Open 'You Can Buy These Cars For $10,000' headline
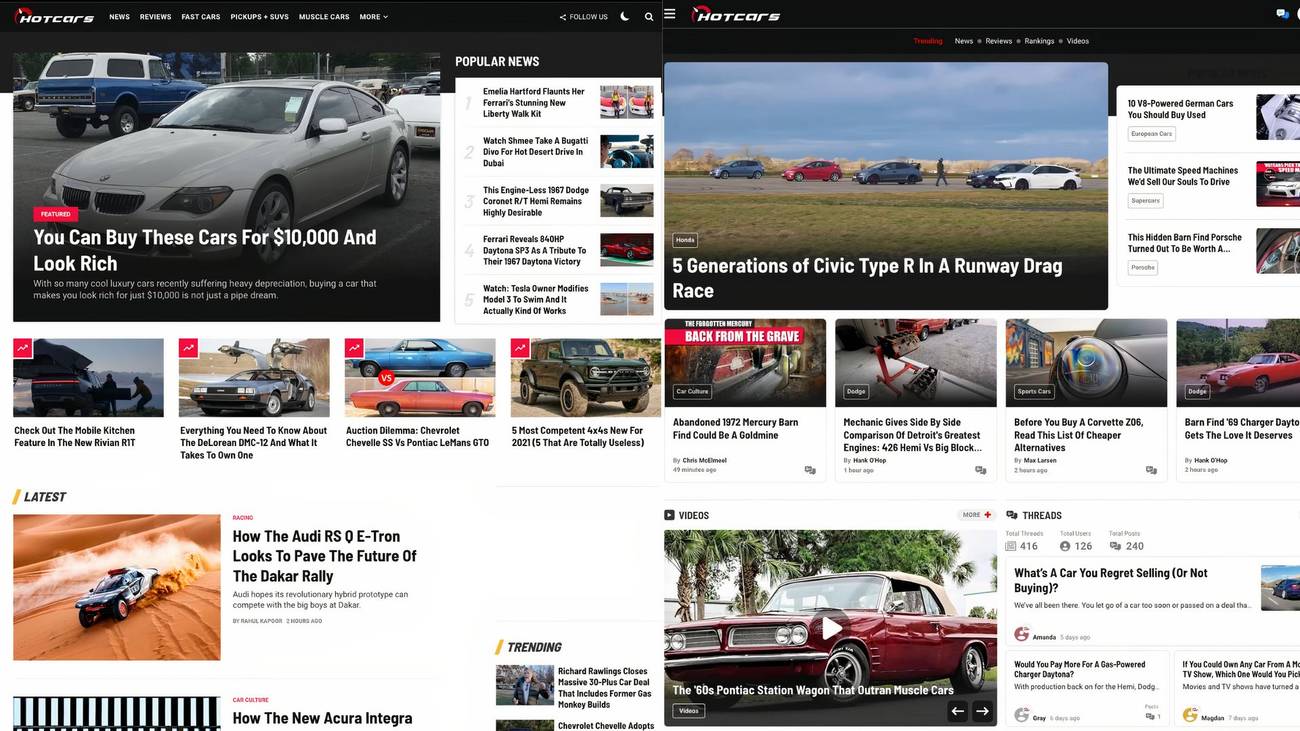Screen dimensions: 1300x731 pyautogui.click(x=205, y=250)
